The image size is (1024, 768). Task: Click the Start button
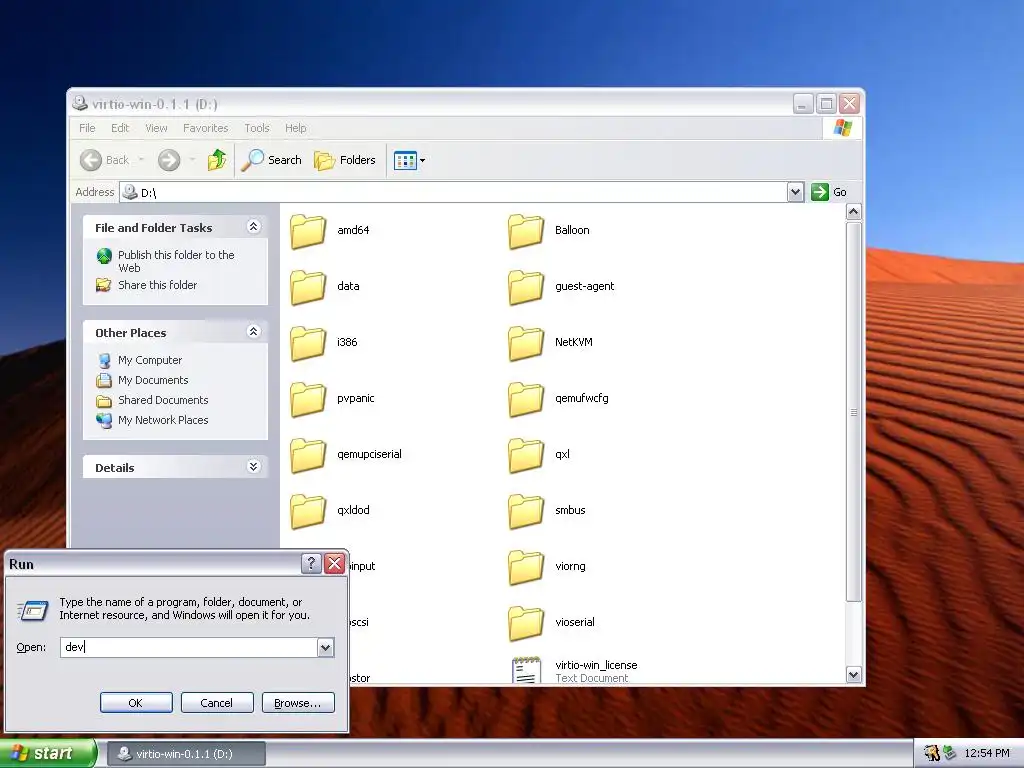(x=48, y=753)
